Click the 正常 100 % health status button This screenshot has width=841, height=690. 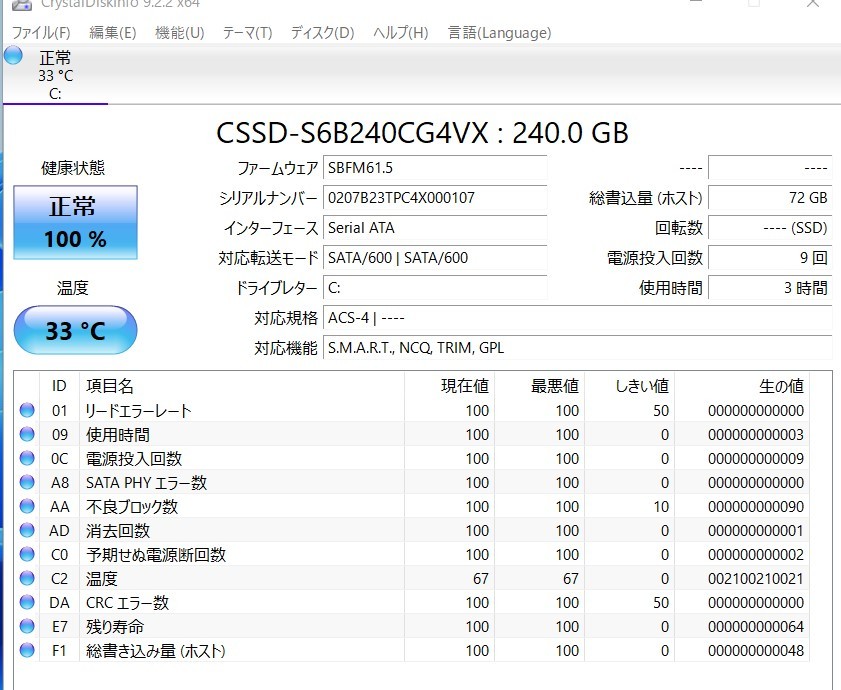coord(75,223)
